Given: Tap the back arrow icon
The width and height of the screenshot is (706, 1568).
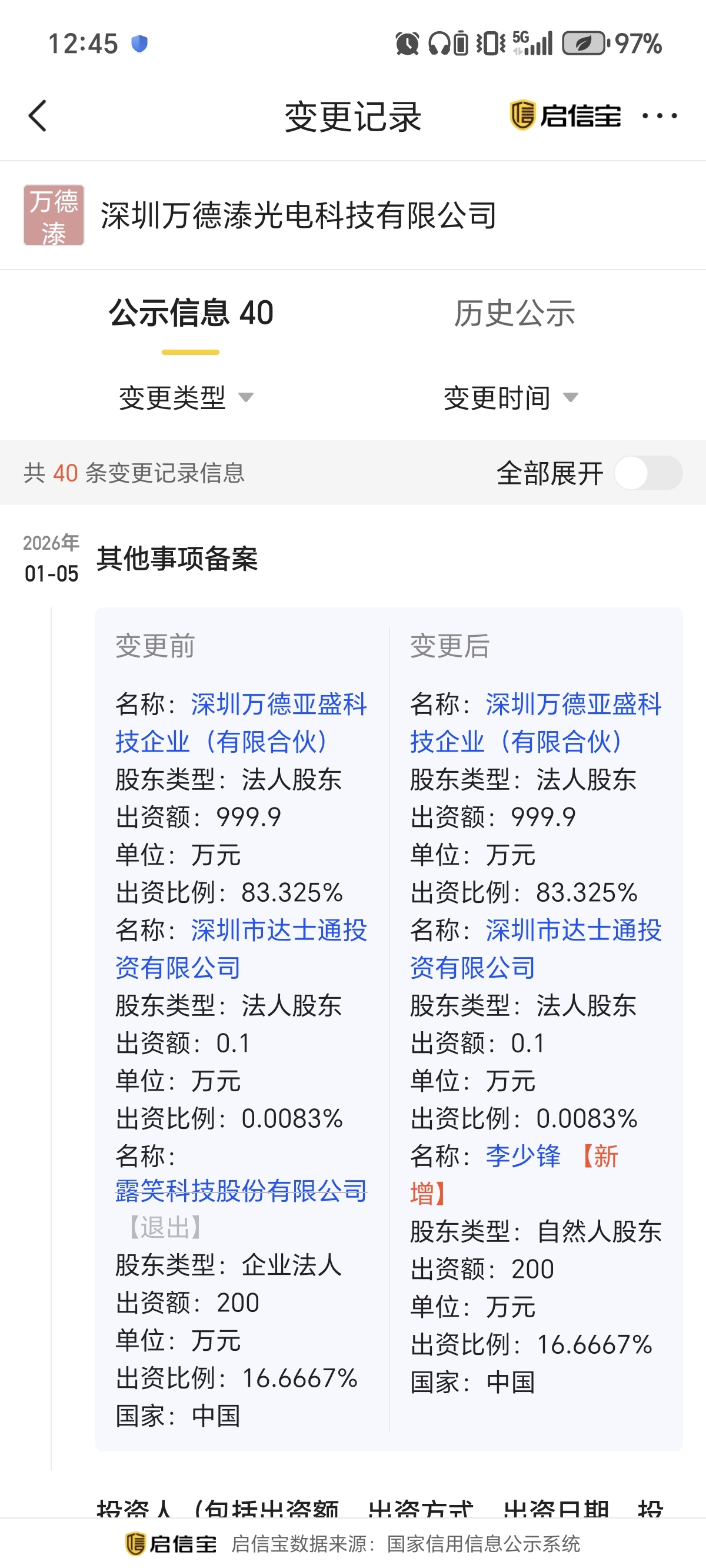Looking at the screenshot, I should [x=38, y=115].
